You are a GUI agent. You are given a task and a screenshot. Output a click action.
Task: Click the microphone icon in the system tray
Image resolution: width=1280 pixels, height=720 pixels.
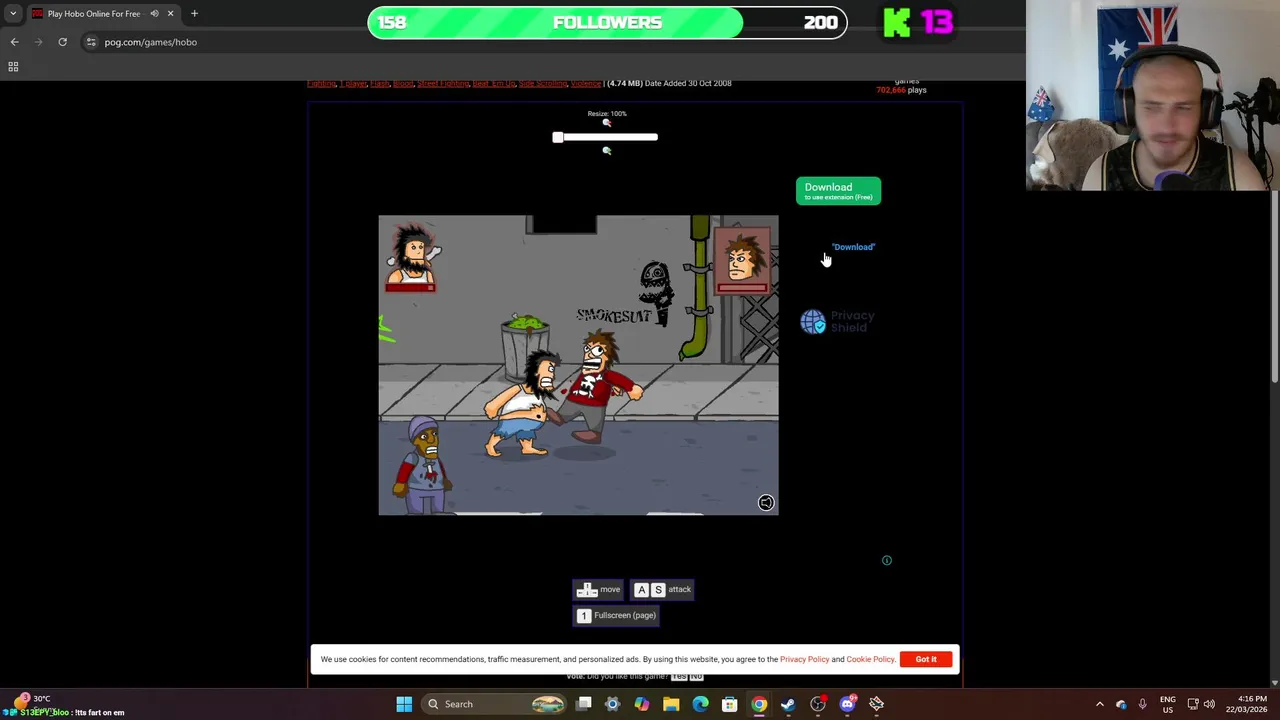1142,704
